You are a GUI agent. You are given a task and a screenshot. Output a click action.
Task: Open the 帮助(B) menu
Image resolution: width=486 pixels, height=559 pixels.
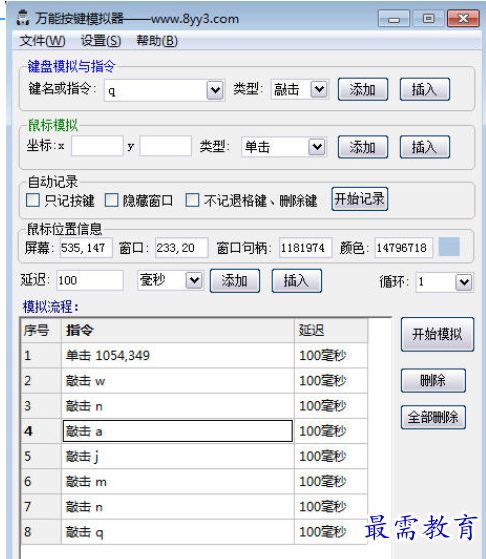pos(157,41)
